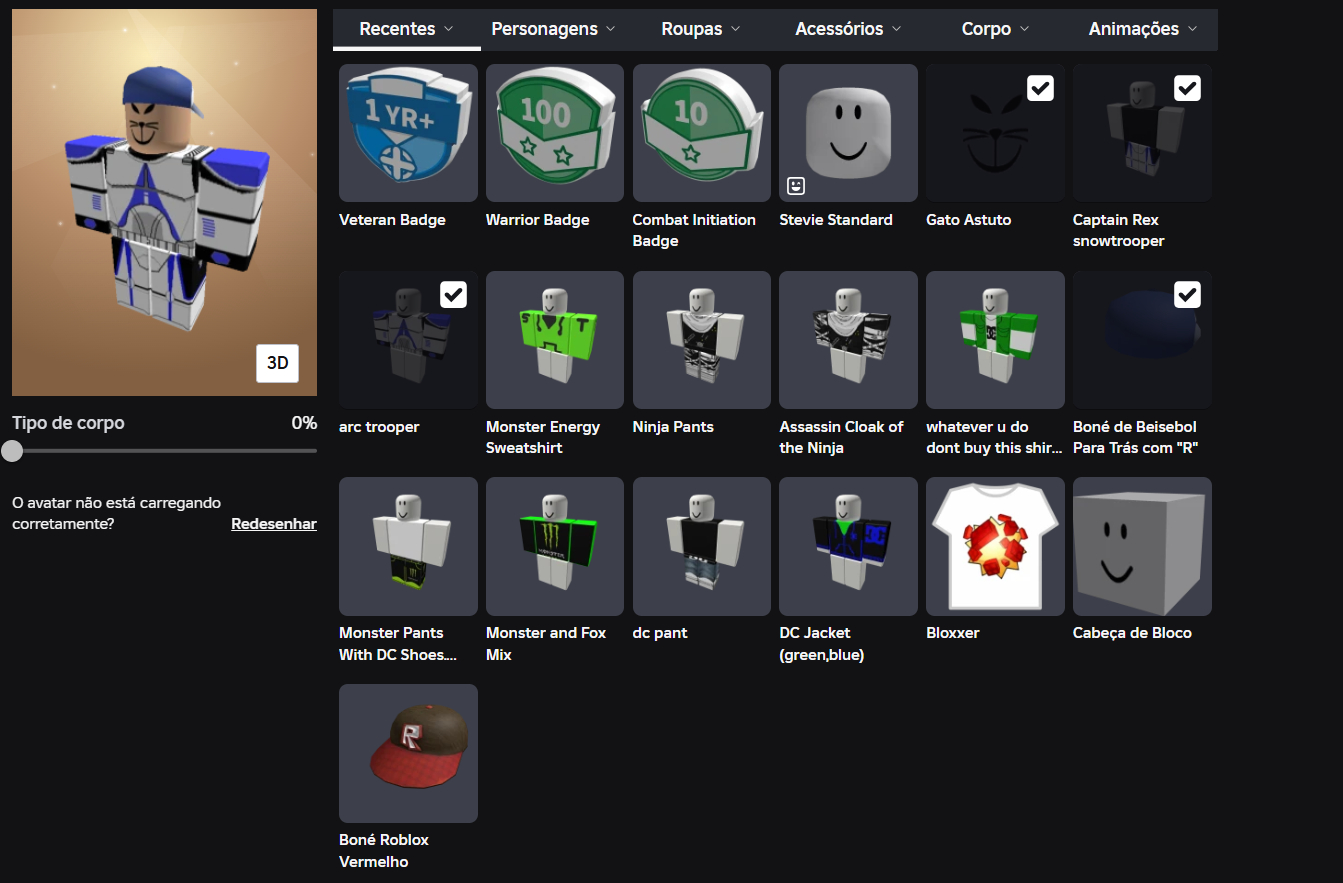Expand the Corpo dropdown chevron
This screenshot has height=883, width=1343.
1024,29
